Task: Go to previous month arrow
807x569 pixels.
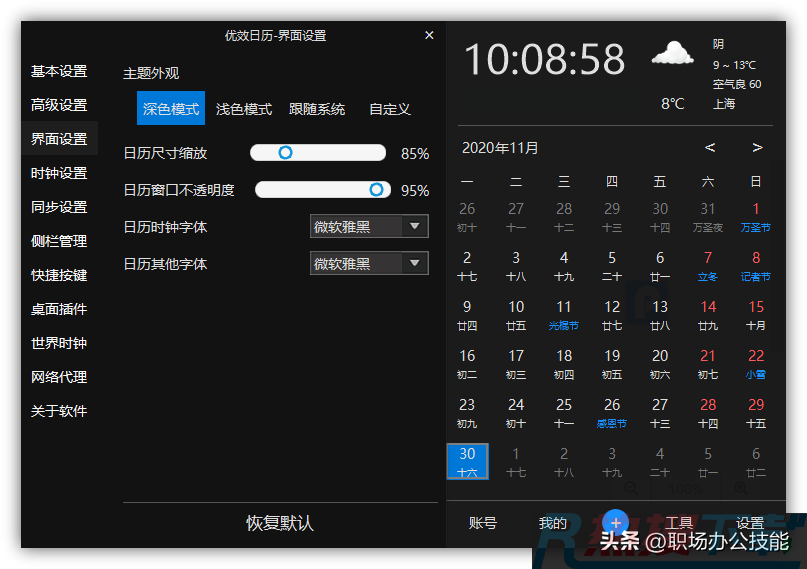Action: click(710, 148)
